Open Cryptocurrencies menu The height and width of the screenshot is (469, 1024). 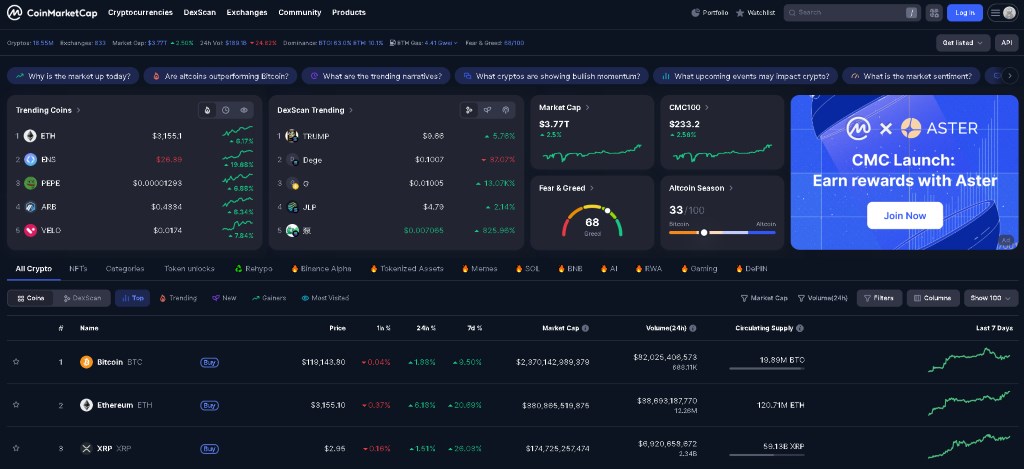point(140,12)
